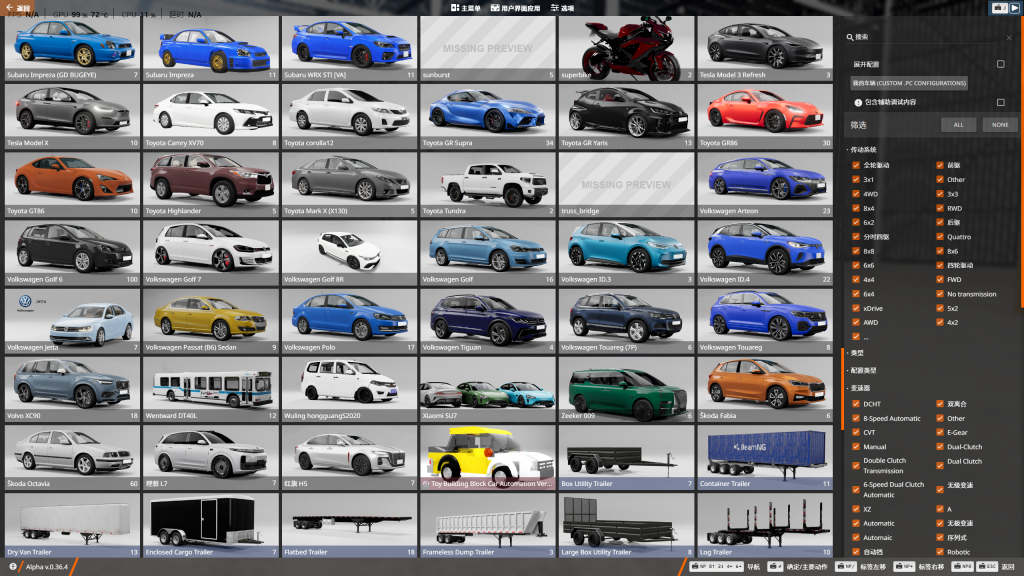Click the search magnifier icon
Screen dimensions: 1024x576
tap(850, 37)
